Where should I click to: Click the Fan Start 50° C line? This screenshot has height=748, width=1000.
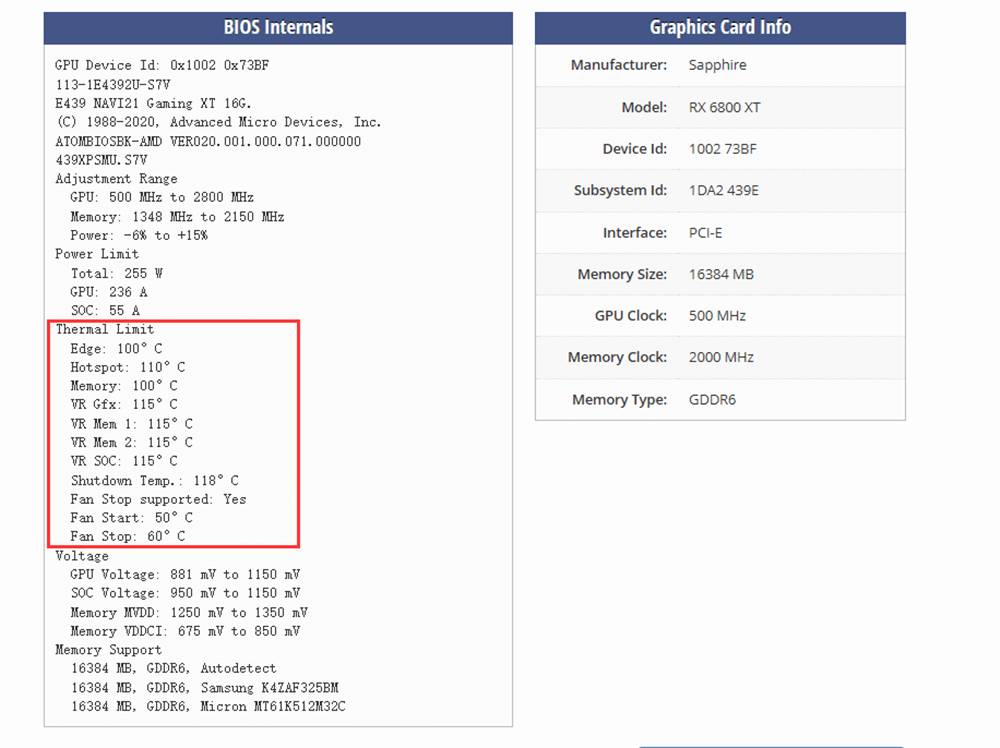click(131, 518)
